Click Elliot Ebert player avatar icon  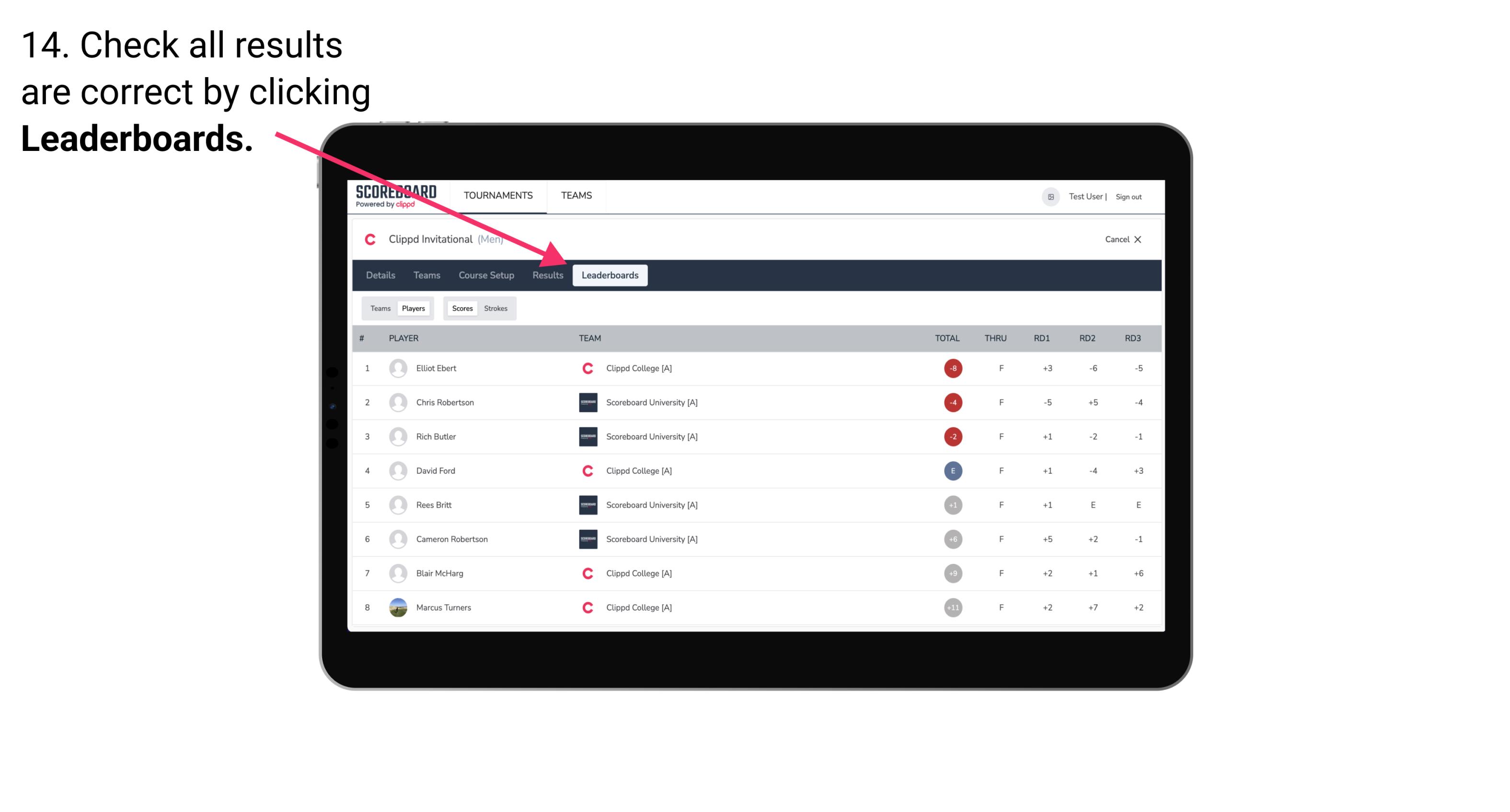pyautogui.click(x=396, y=368)
